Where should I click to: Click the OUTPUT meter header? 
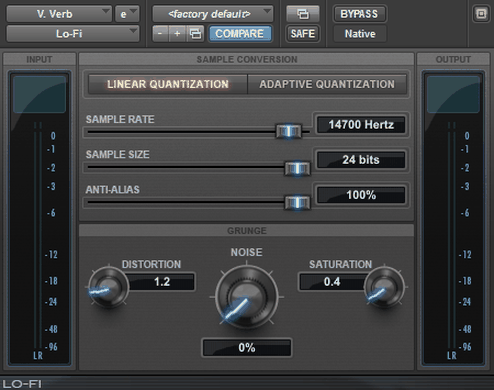click(453, 59)
